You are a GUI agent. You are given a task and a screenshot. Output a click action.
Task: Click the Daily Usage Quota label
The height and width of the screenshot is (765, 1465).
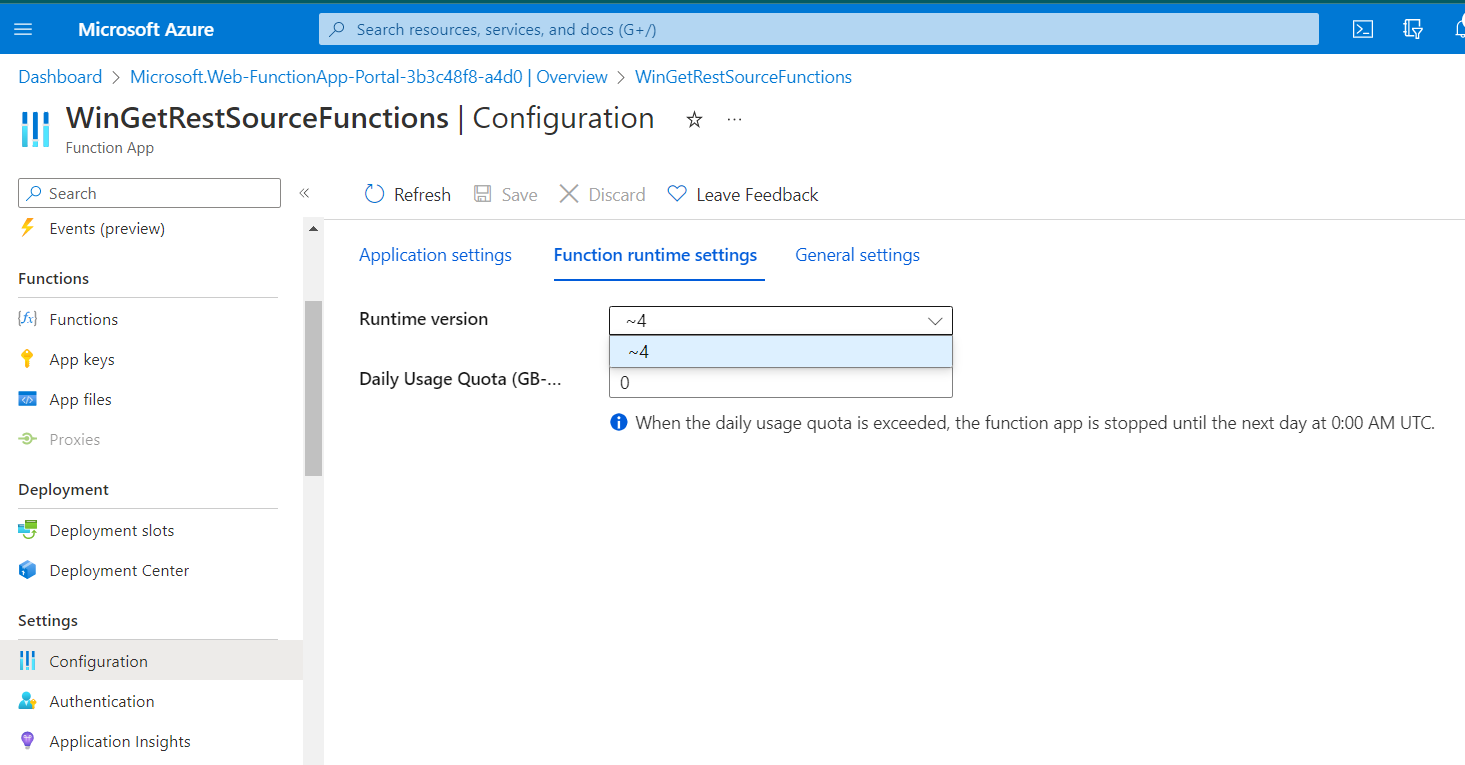coord(461,379)
